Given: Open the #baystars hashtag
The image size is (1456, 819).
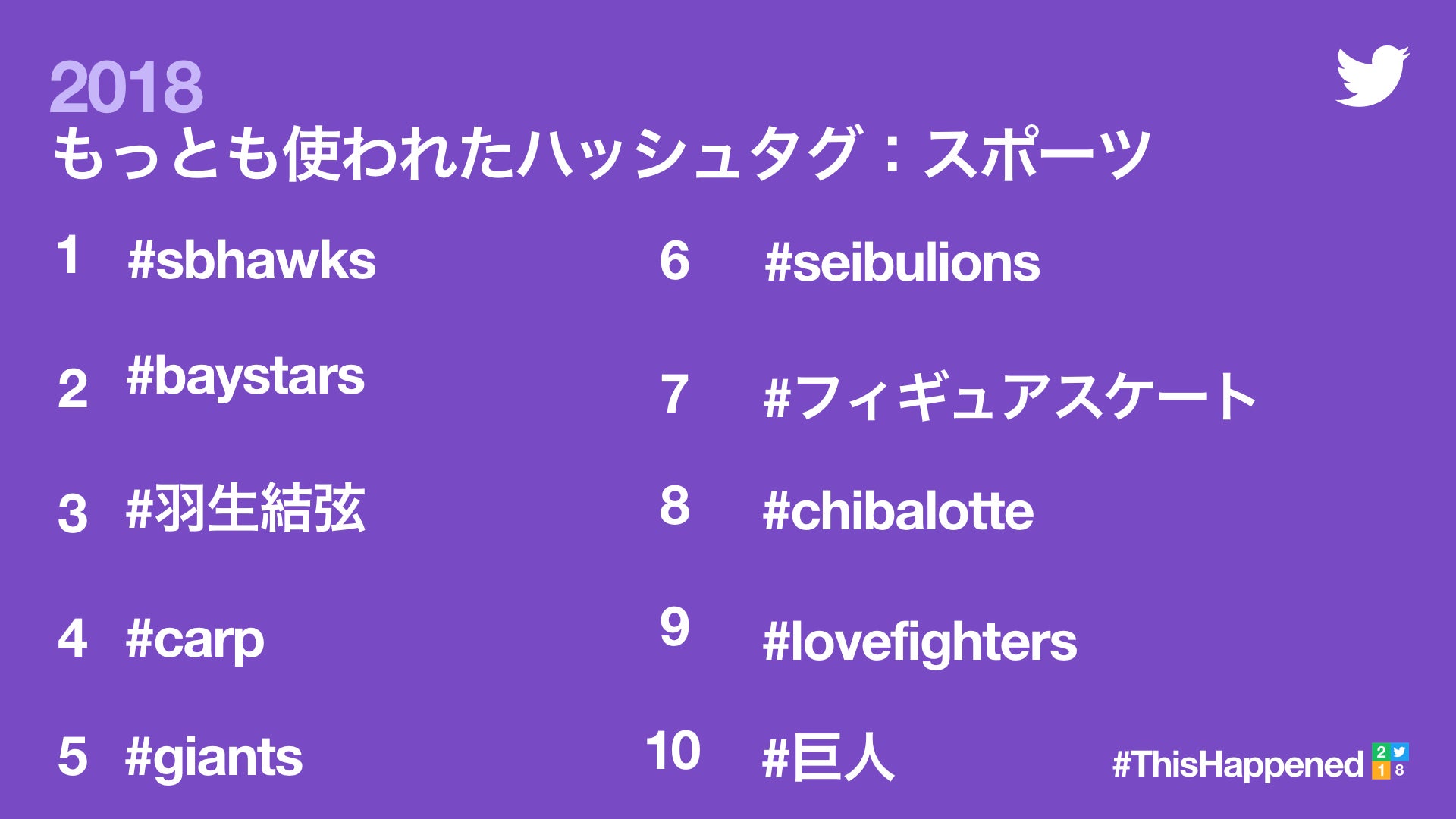Looking at the screenshot, I should [246, 377].
